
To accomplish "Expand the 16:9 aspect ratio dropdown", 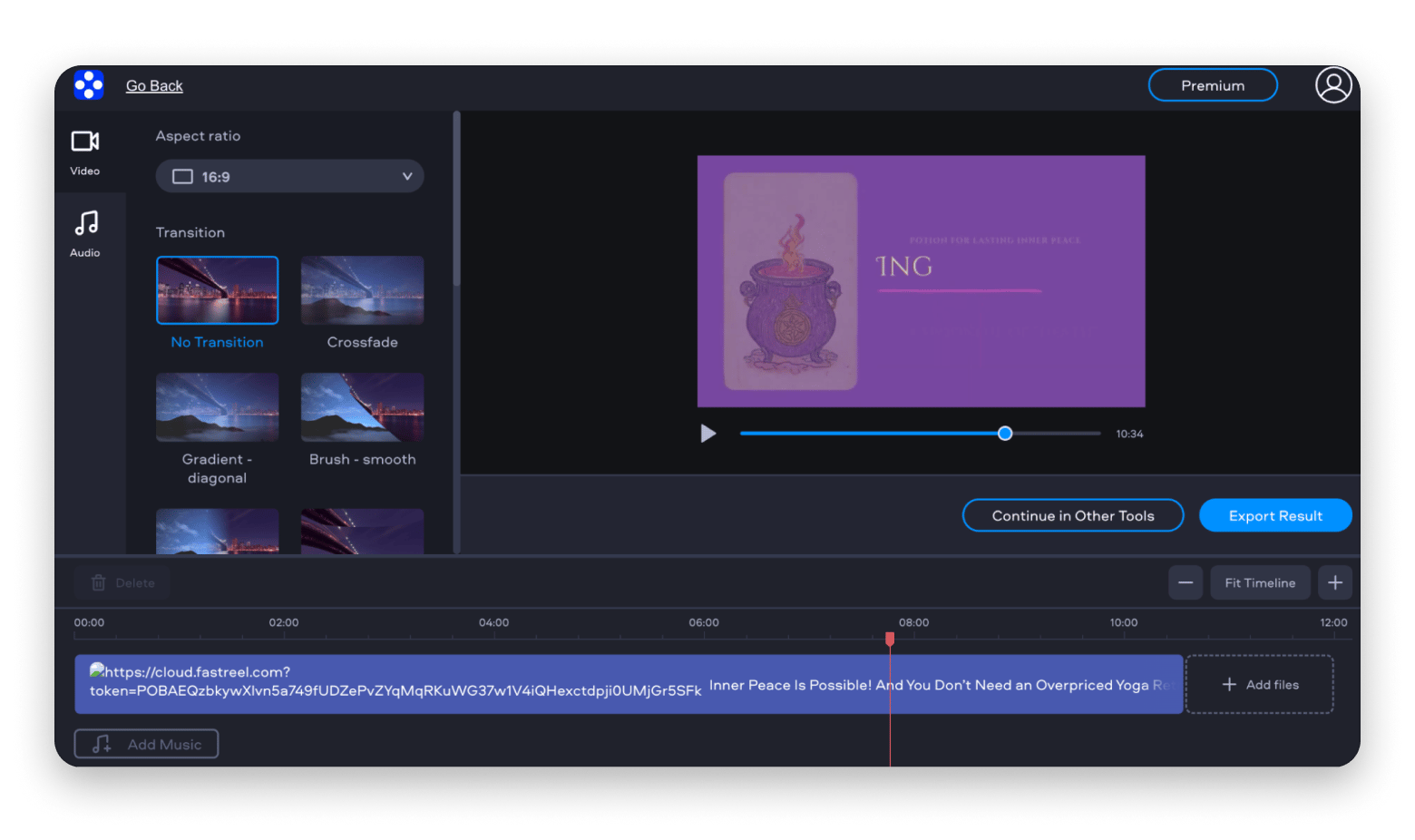I will pos(289,177).
